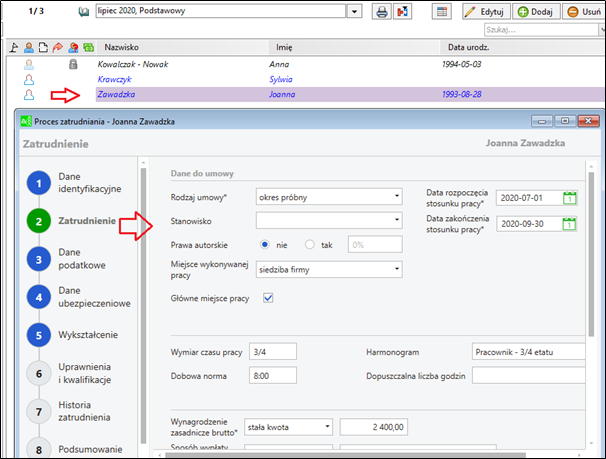
Task: Click the Dopuszczalna liczba godzin field
Action: (528, 376)
